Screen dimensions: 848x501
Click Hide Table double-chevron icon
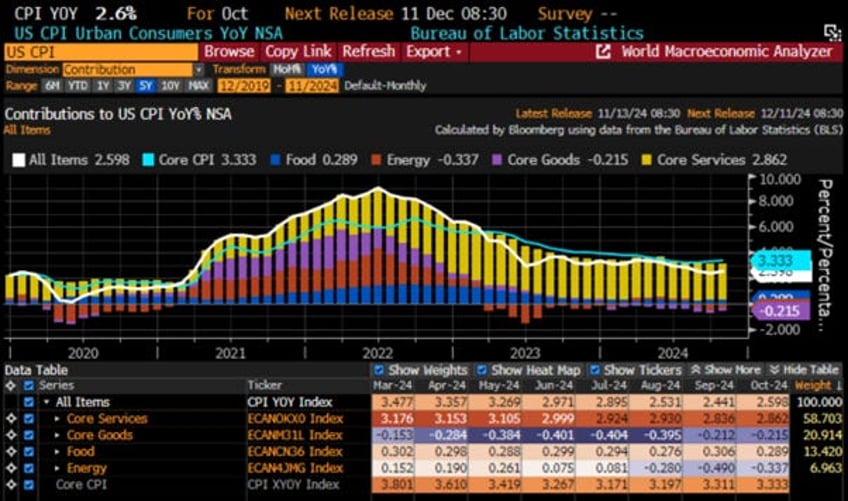click(774, 370)
